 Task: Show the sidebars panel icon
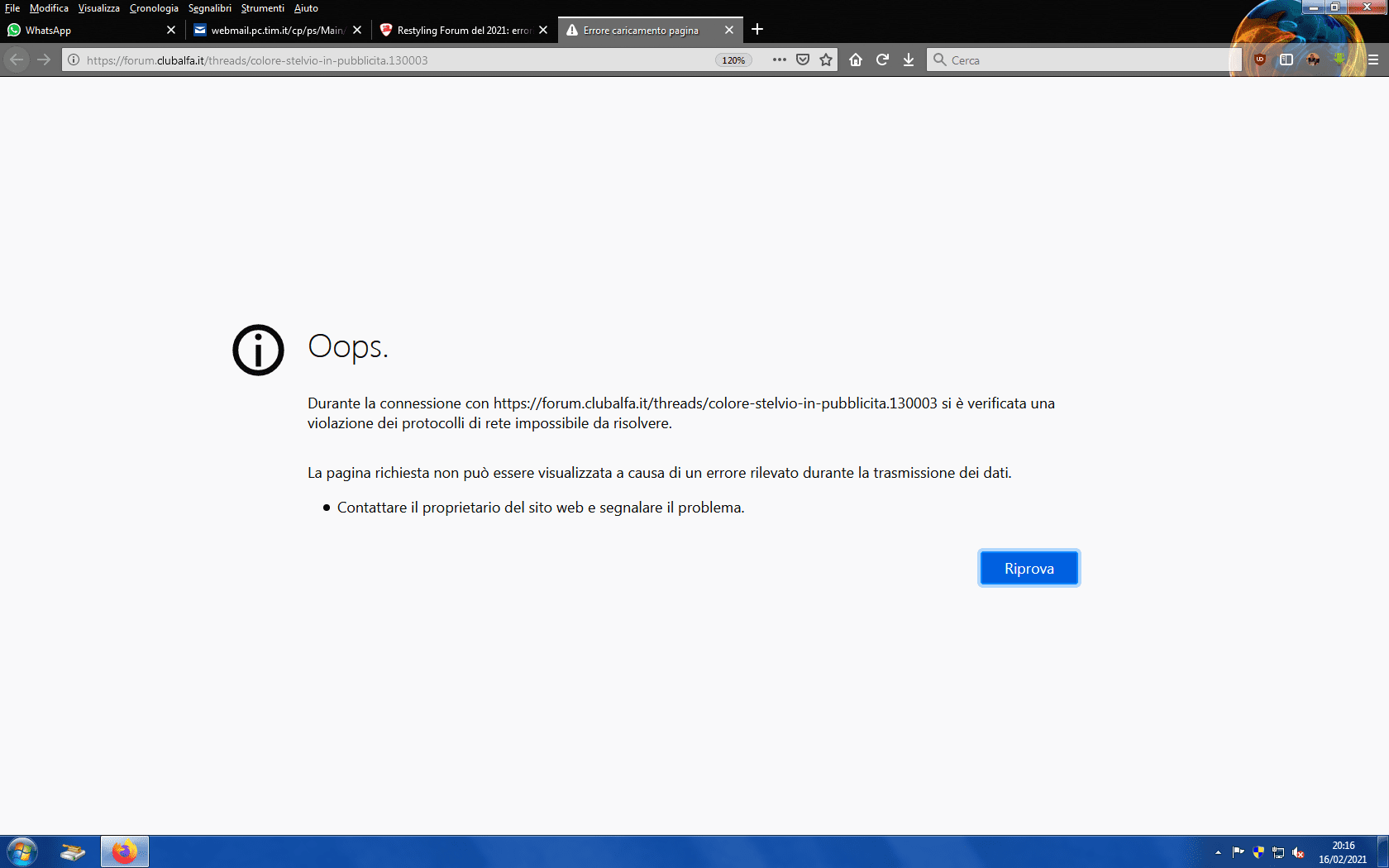[1286, 60]
